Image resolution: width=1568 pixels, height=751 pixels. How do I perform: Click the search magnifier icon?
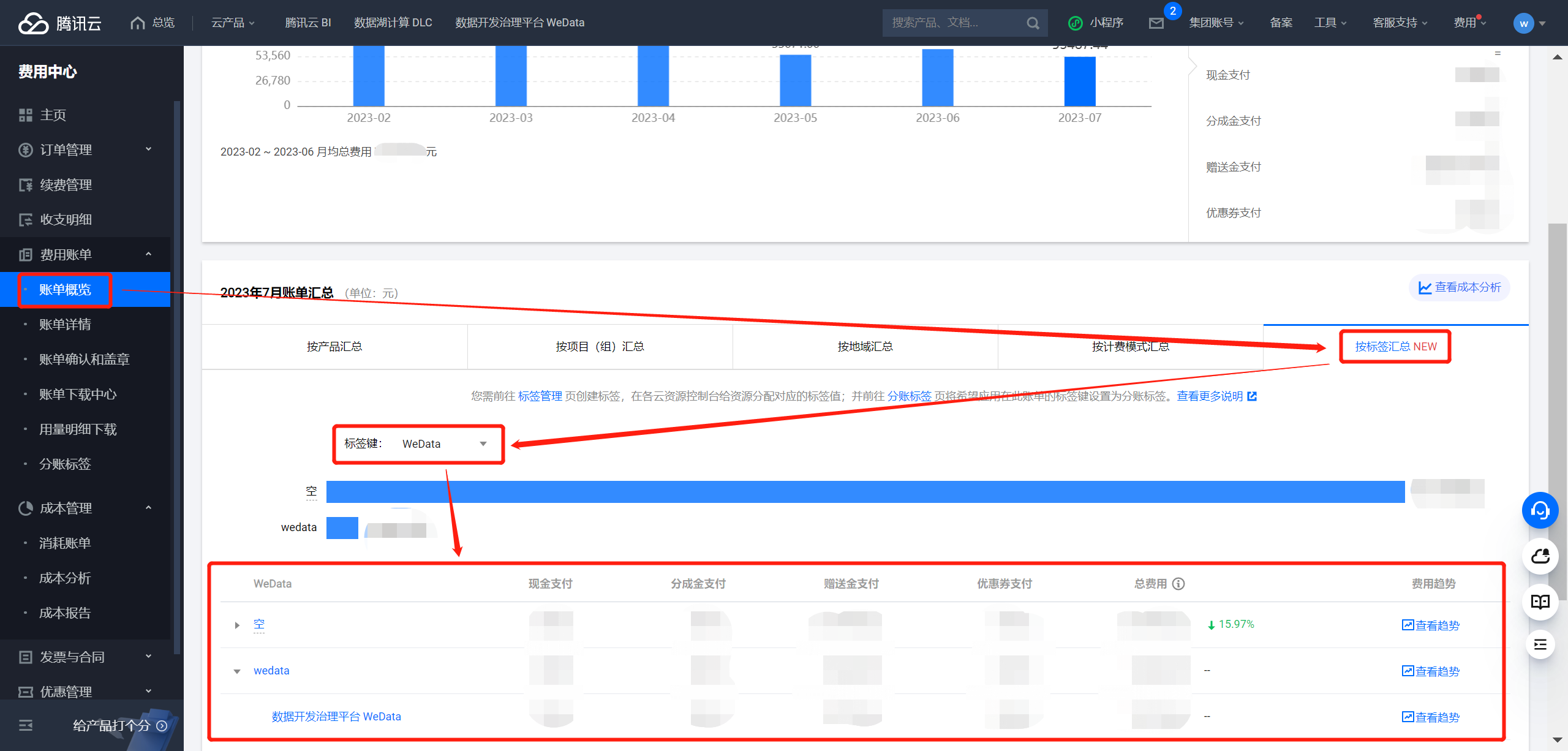(x=1033, y=23)
